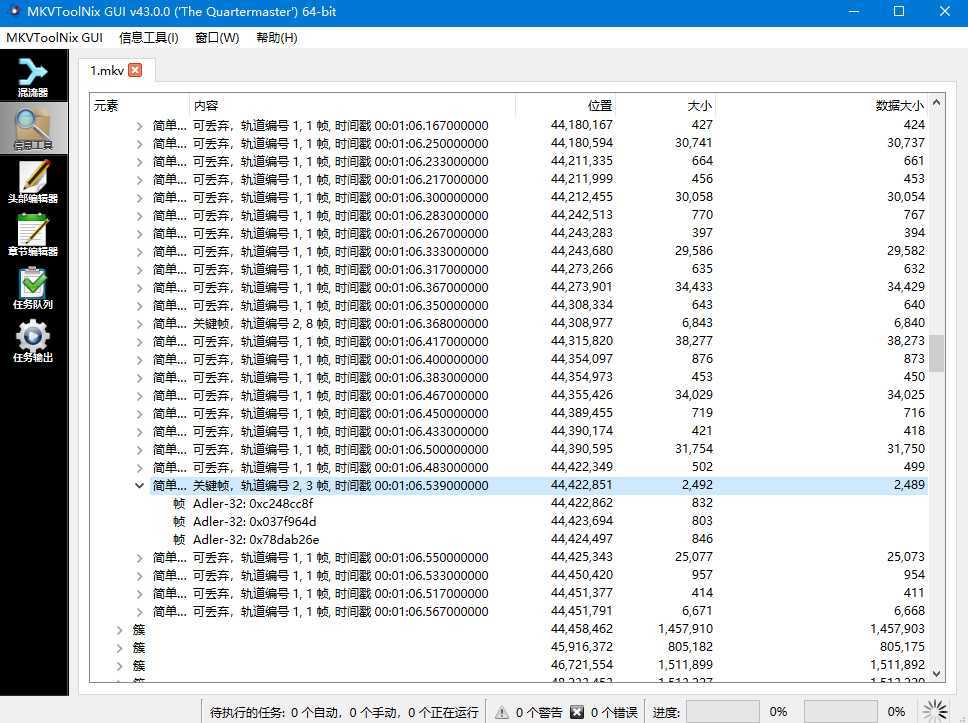Expand the row with timestamp 00:01:06.250000000
The image size is (968, 723).
click(140, 144)
